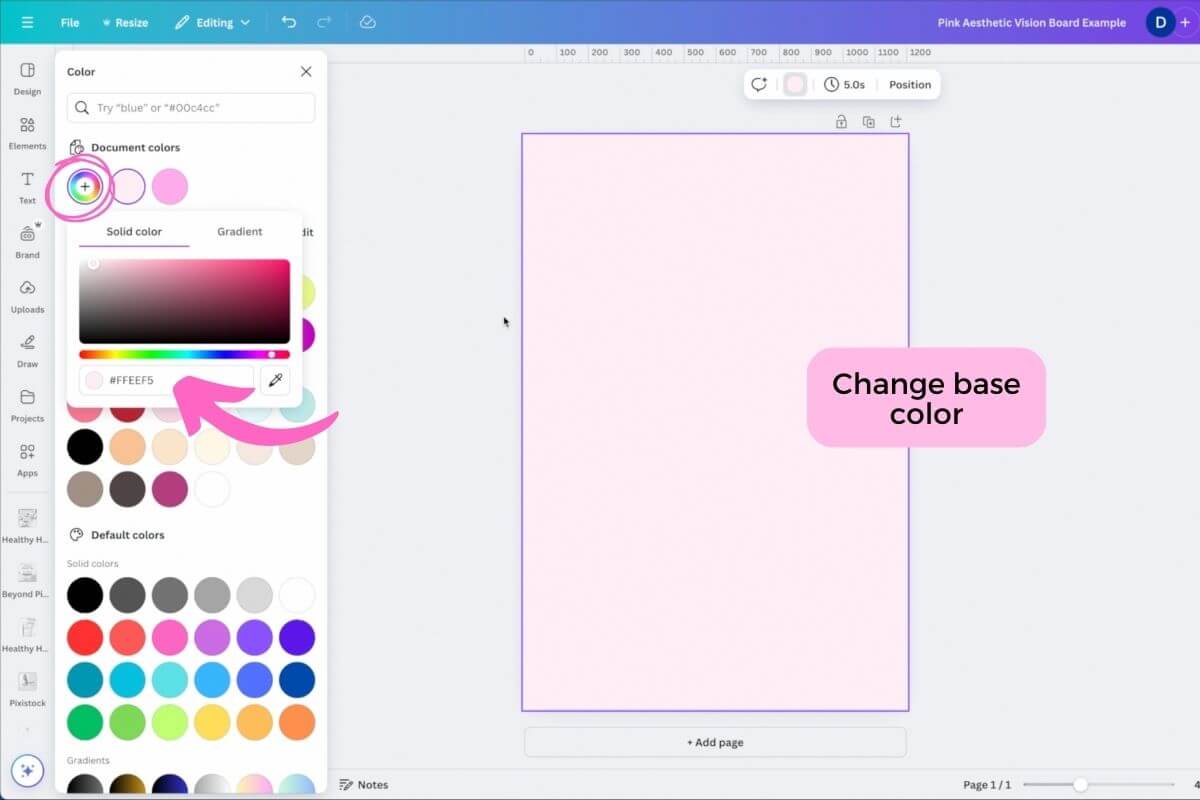The image size is (1200, 800).
Task: Click the undo arrow in top bar
Action: [289, 22]
